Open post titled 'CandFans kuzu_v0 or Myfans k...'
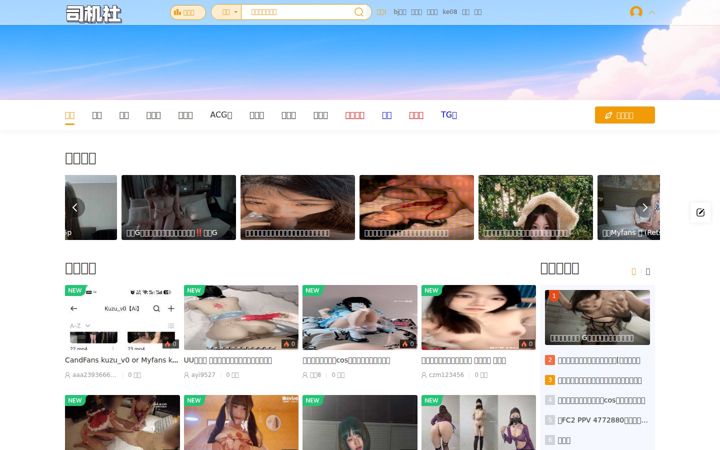 tap(122, 360)
